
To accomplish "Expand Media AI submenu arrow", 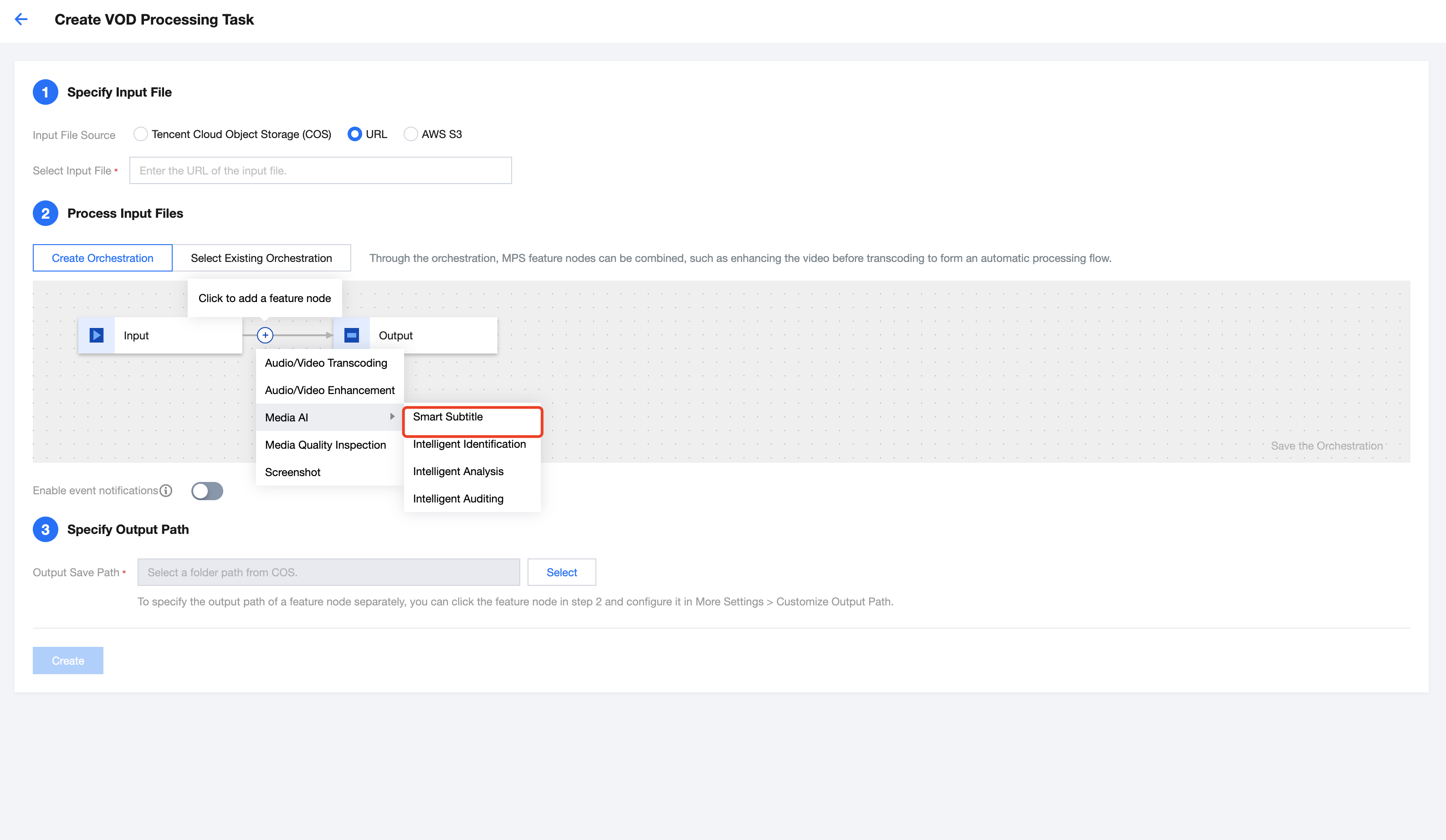I will (x=393, y=416).
